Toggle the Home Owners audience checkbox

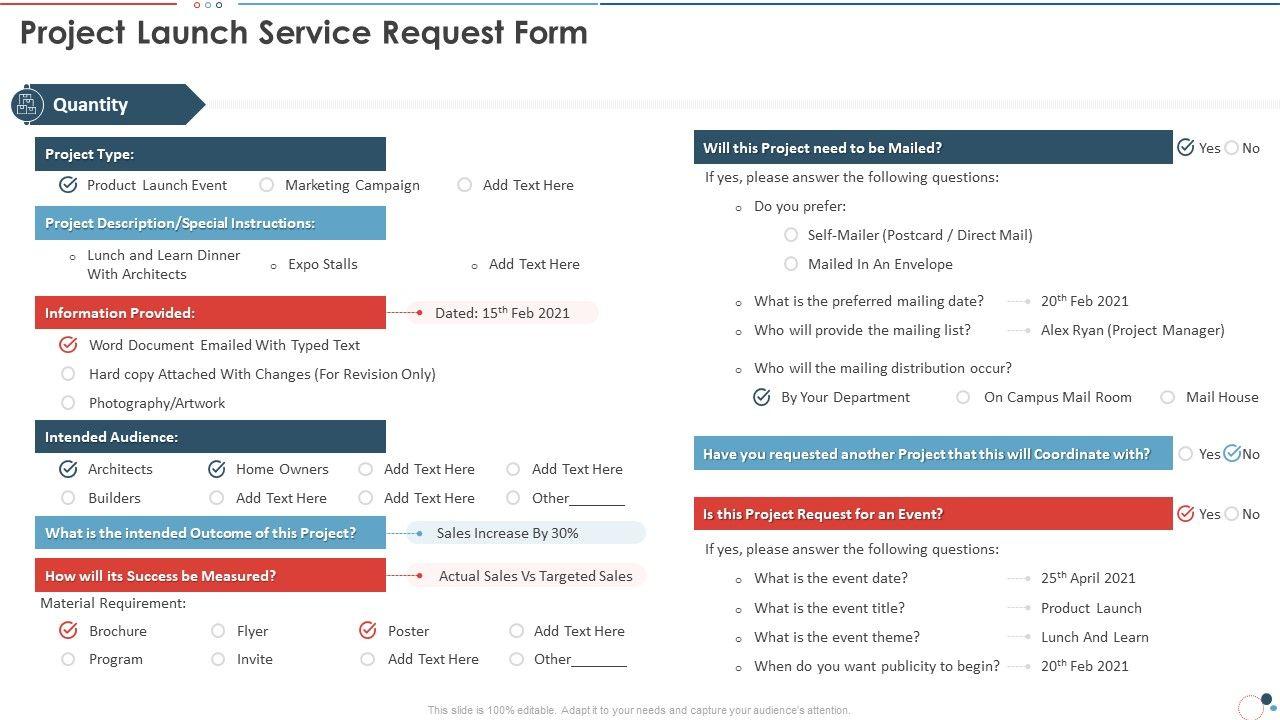click(x=217, y=469)
